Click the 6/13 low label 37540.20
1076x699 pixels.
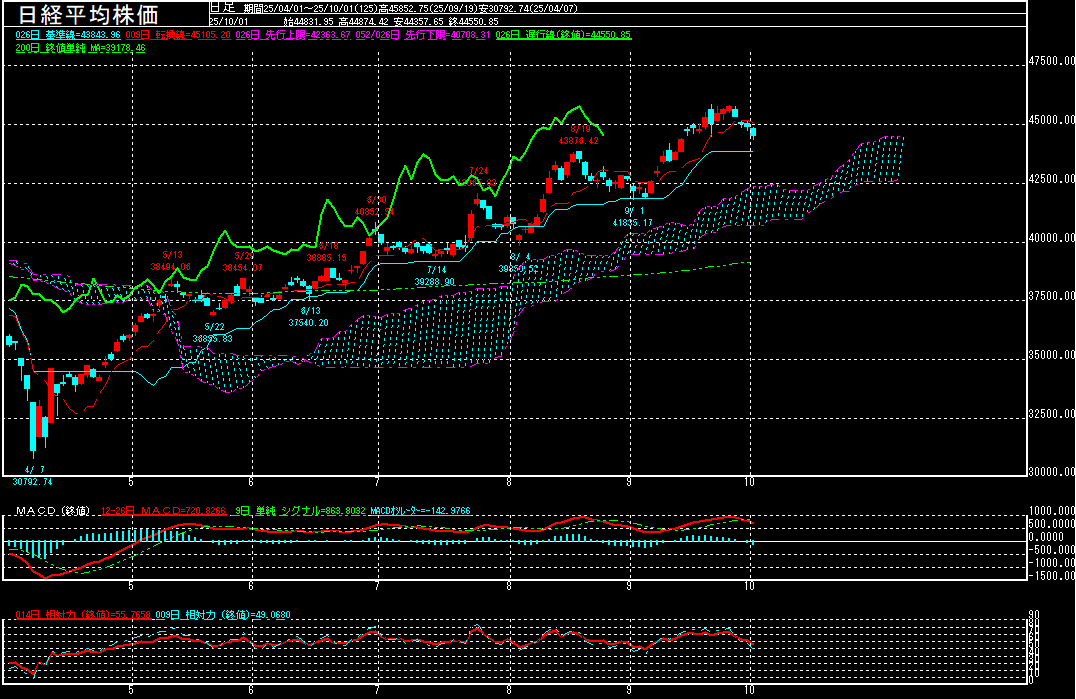pyautogui.click(x=309, y=323)
